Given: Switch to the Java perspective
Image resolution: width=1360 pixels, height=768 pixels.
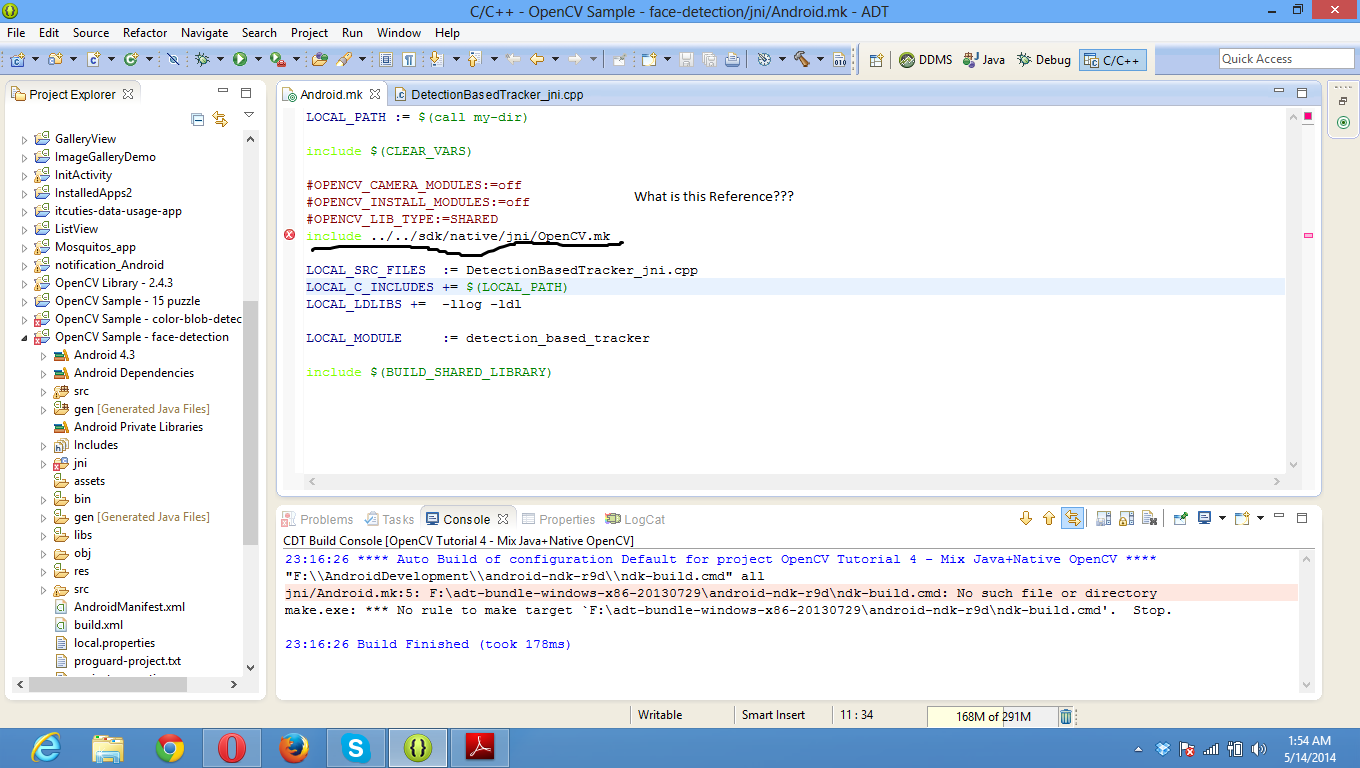Looking at the screenshot, I should click(x=984, y=60).
